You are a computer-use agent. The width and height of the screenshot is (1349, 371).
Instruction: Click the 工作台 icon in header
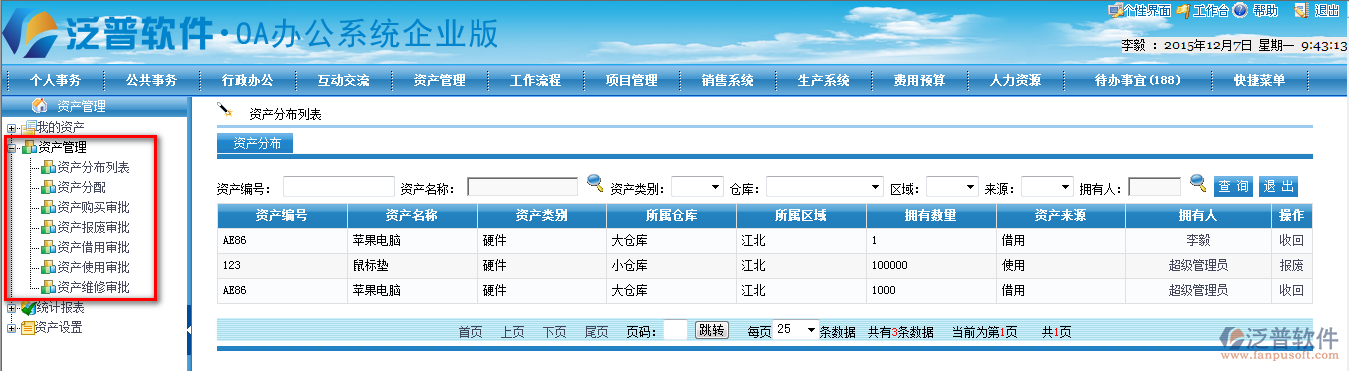[1183, 10]
